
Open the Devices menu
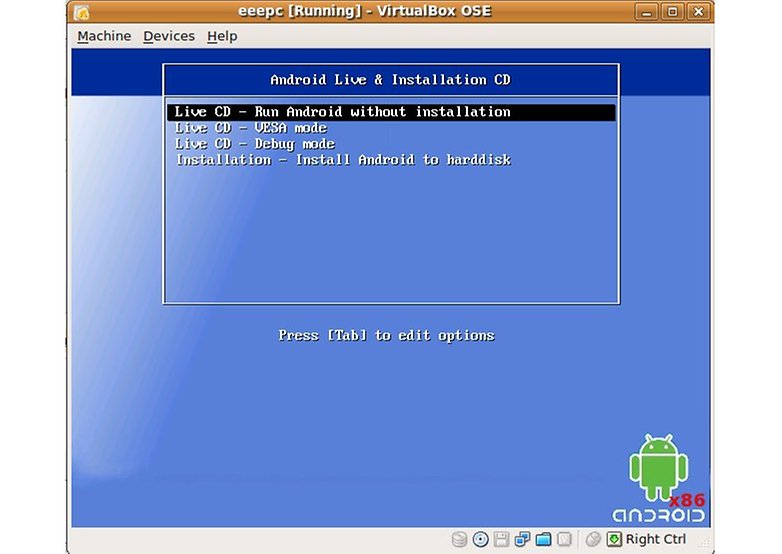click(x=169, y=36)
